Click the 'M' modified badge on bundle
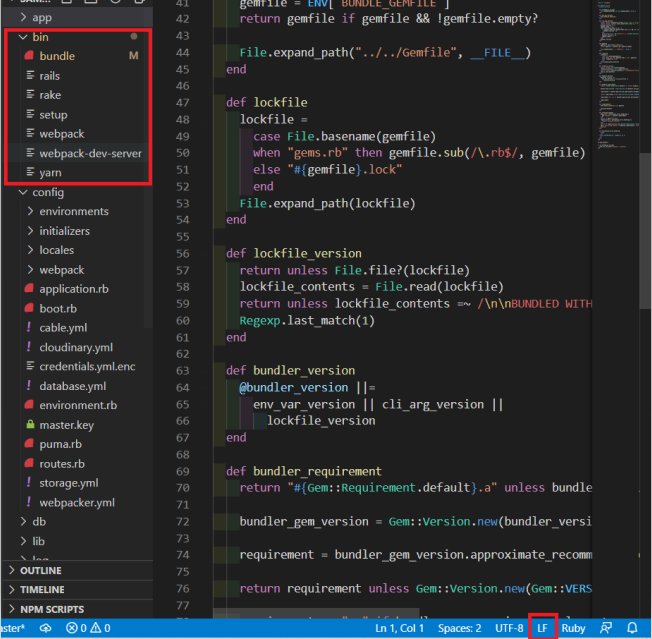Screen dimensions: 652x639 pyautogui.click(x=133, y=56)
